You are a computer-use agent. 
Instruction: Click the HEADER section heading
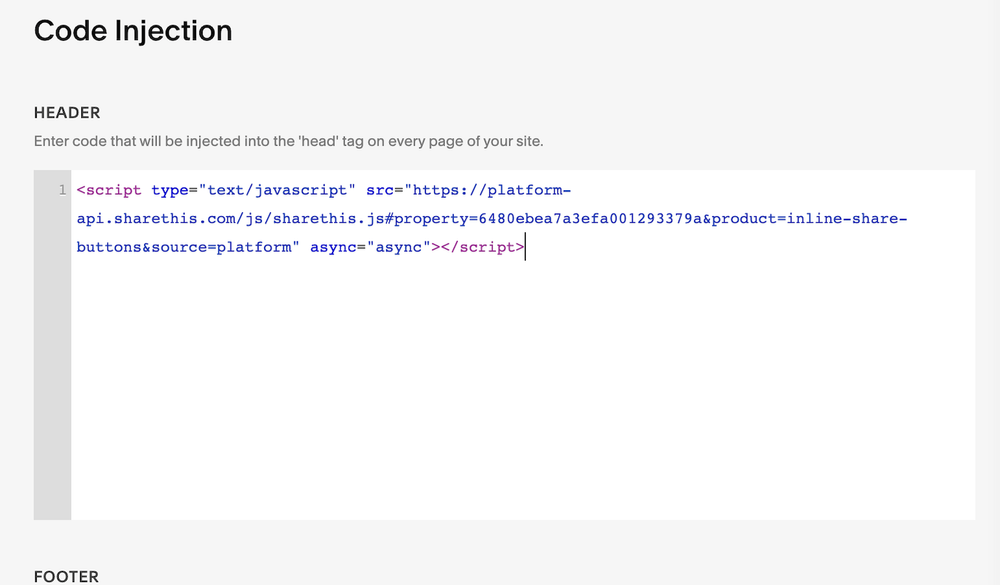[66, 112]
